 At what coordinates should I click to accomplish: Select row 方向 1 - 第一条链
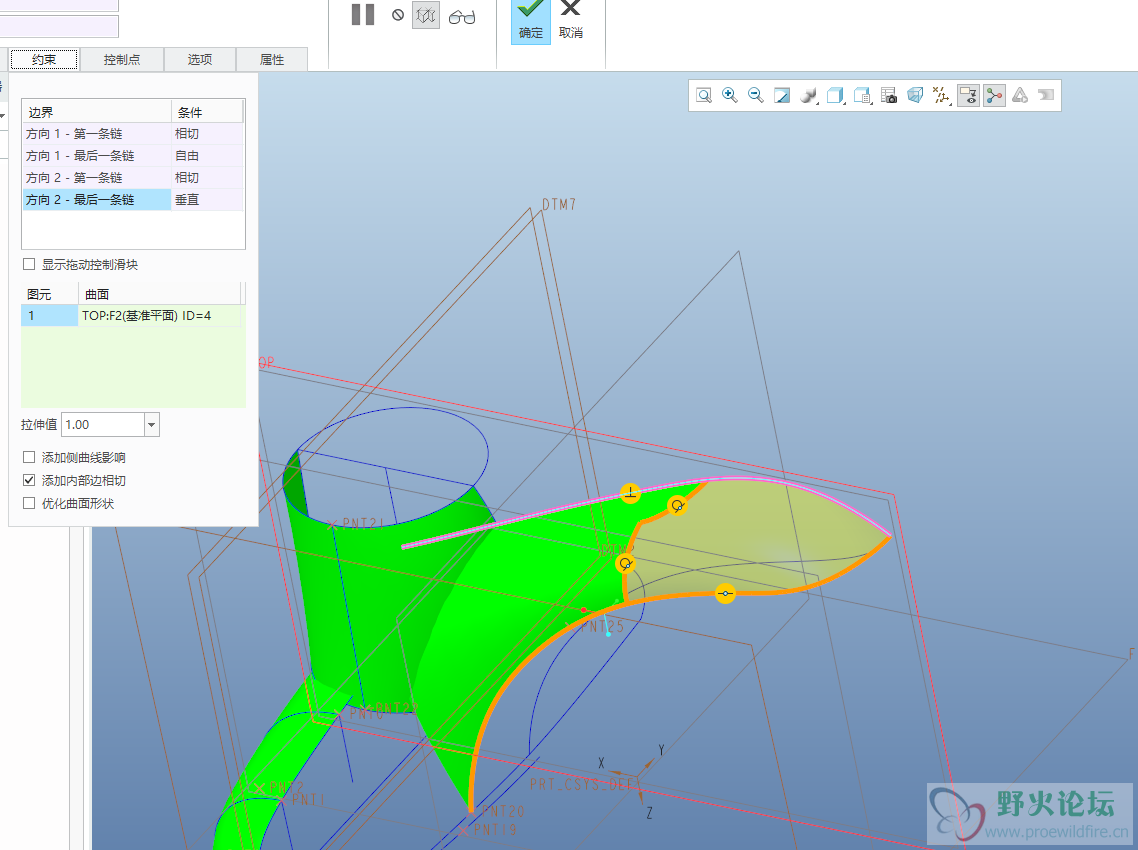pos(97,134)
